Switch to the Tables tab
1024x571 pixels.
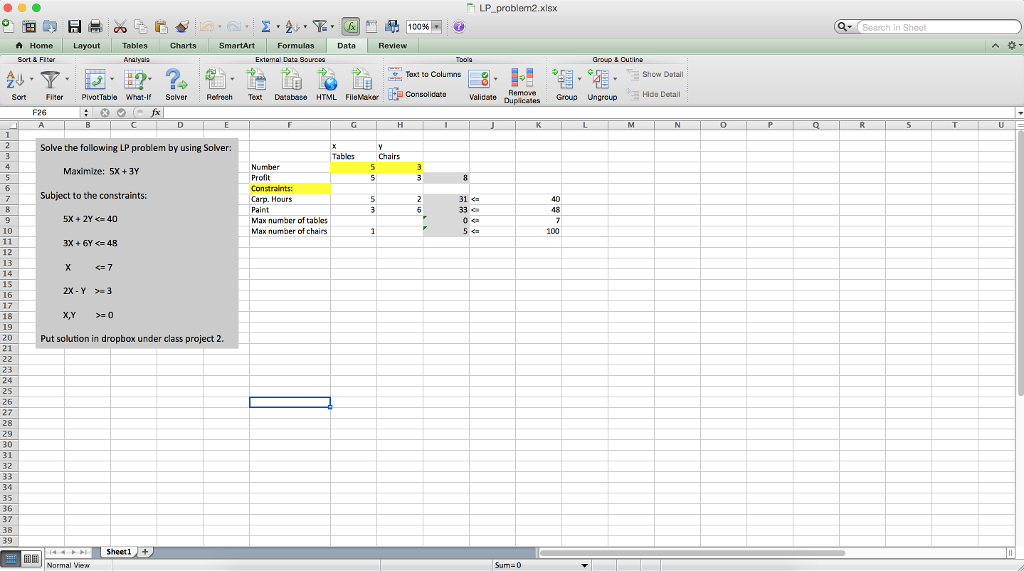click(135, 46)
